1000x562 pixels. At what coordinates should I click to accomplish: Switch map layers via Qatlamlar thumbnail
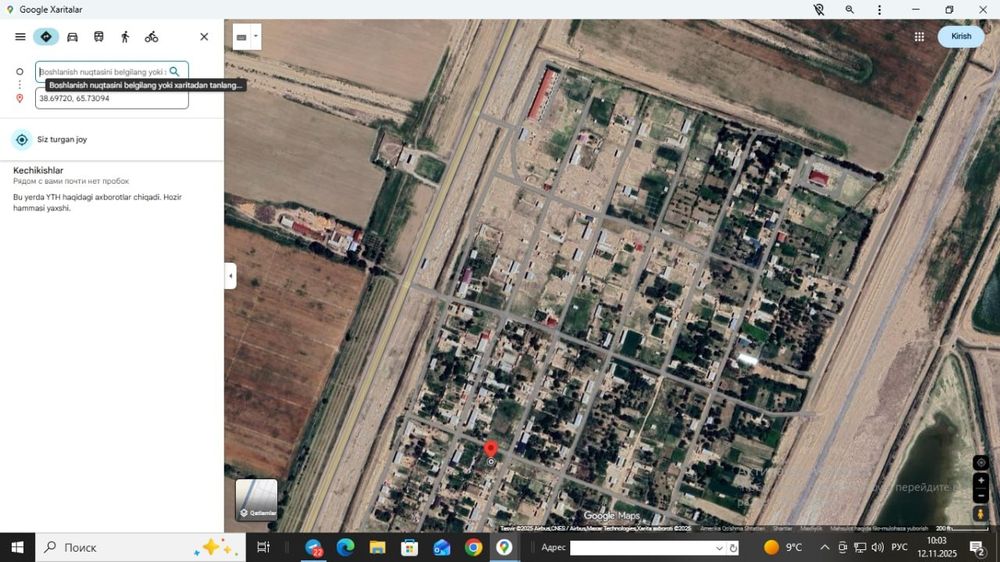[x=256, y=499]
